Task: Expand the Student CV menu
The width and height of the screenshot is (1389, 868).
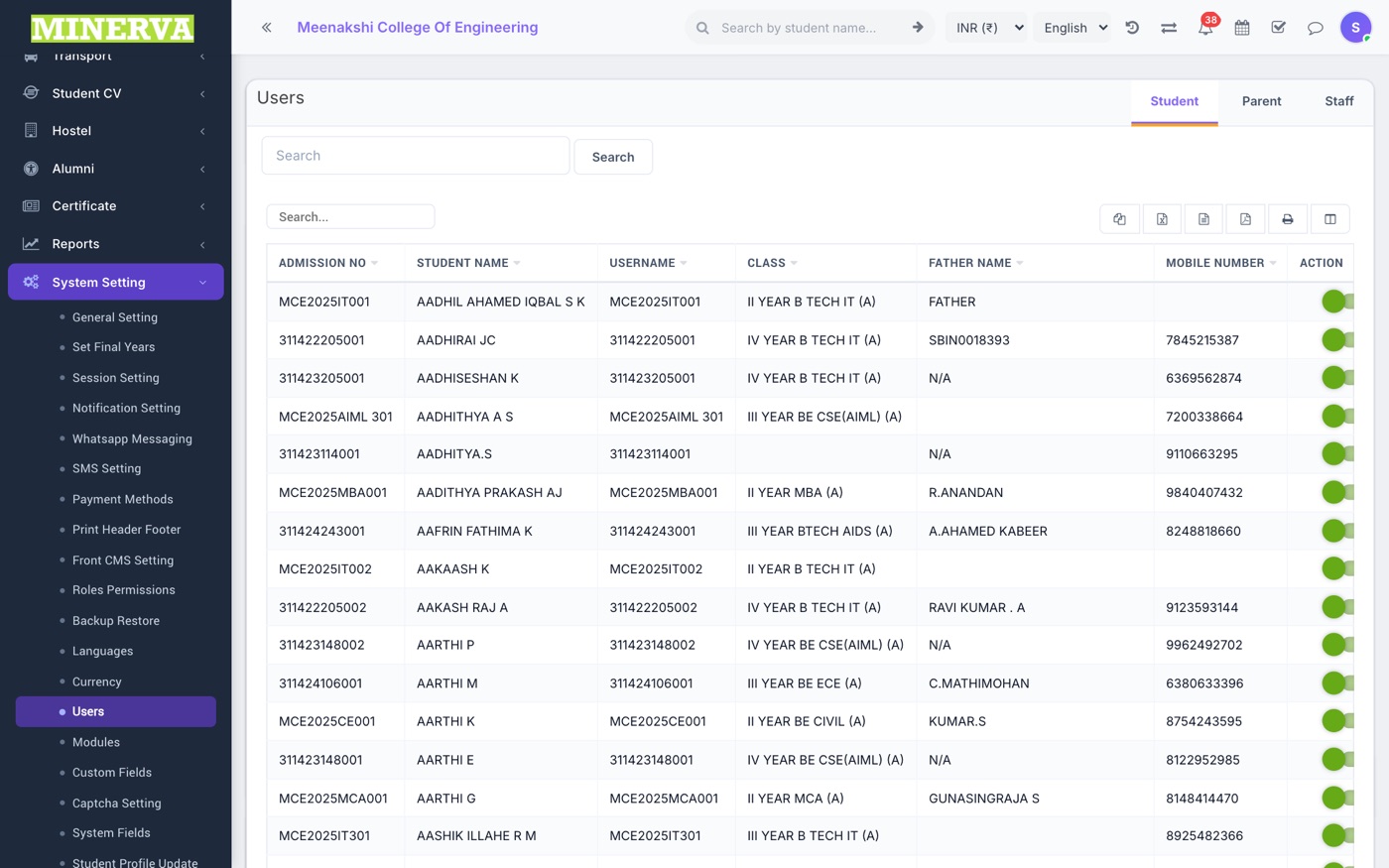Action: coord(202,93)
